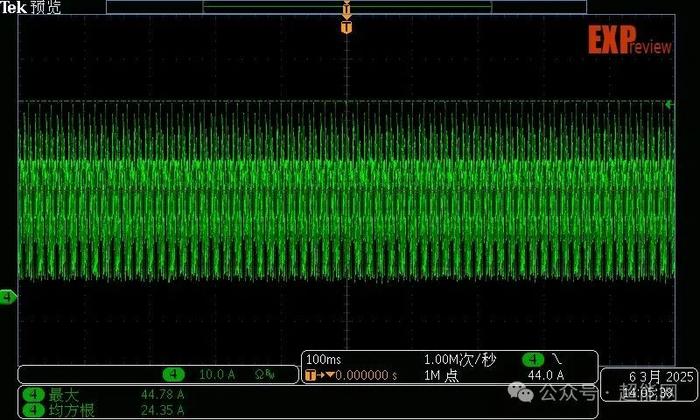Click the orange trigger position T marker
This screenshot has width=700, height=420.
[x=346, y=27]
